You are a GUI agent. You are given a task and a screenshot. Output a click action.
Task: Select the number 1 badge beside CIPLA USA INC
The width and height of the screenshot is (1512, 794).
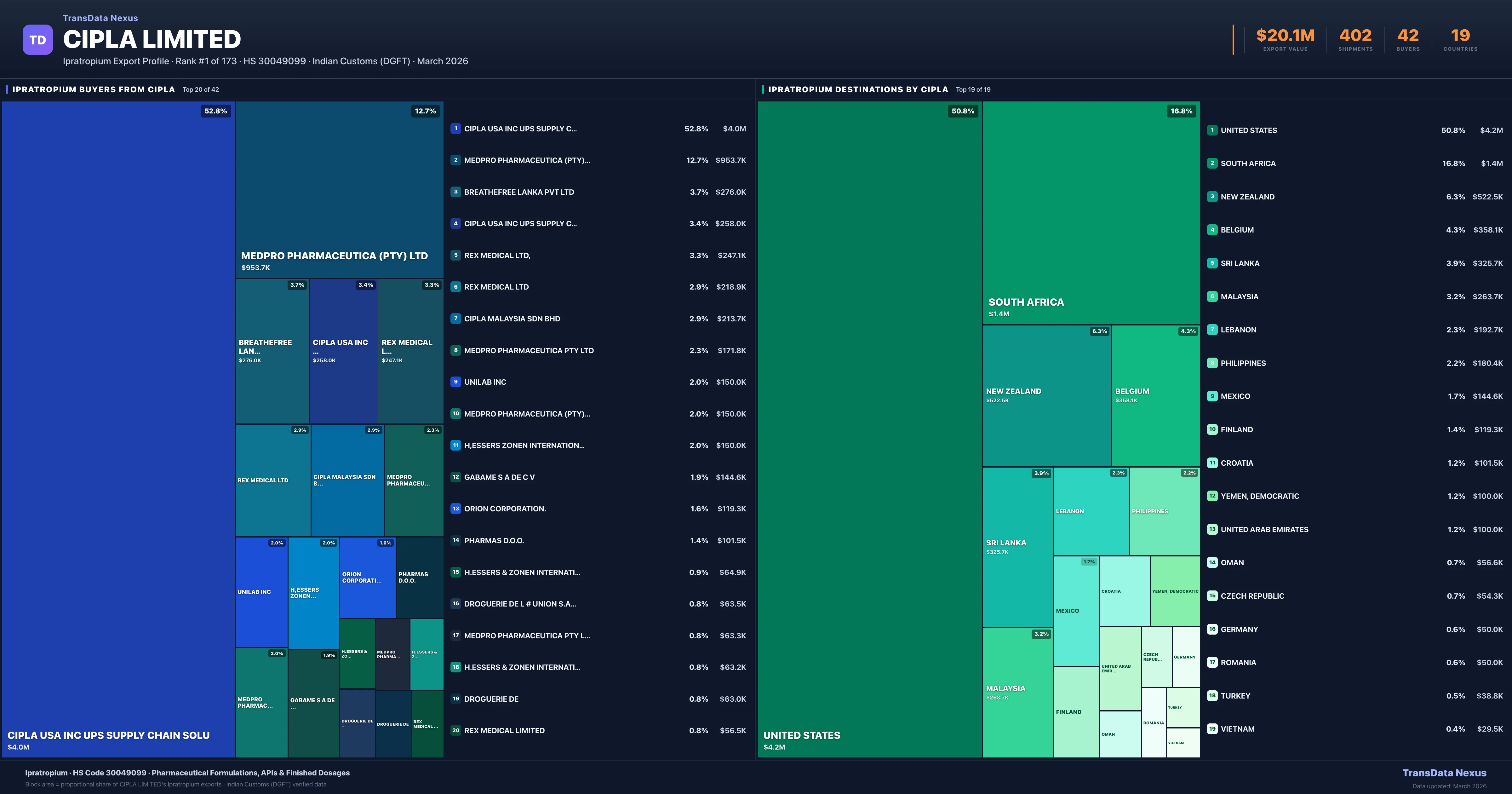pos(456,129)
